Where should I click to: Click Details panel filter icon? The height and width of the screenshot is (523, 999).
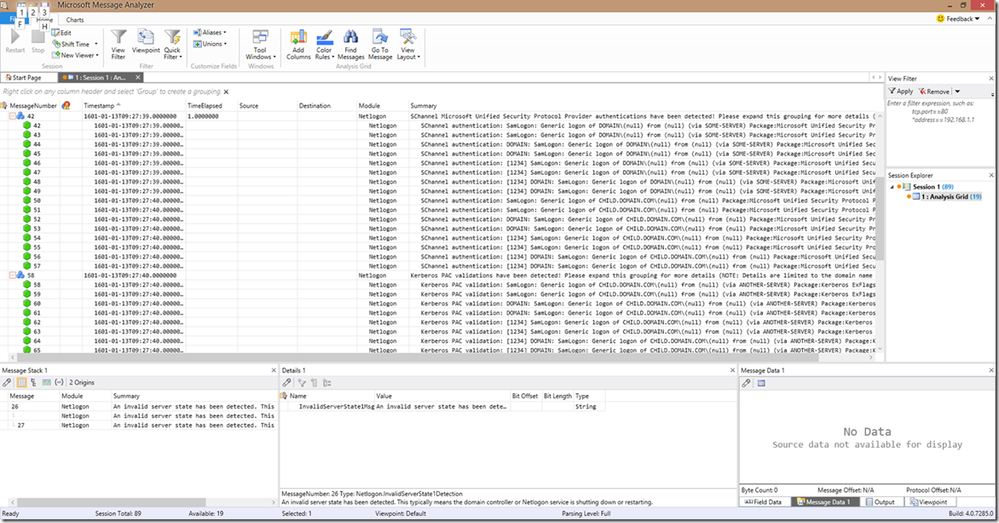pyautogui.click(x=301, y=383)
